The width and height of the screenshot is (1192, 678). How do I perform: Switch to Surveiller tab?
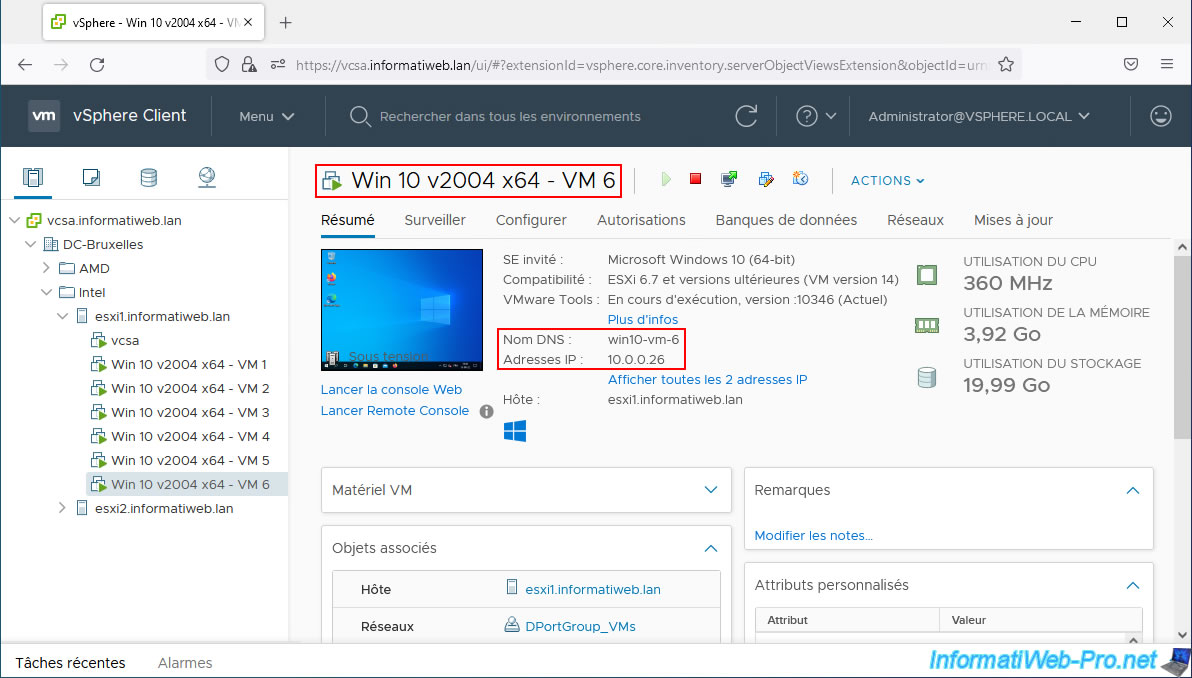(x=435, y=220)
